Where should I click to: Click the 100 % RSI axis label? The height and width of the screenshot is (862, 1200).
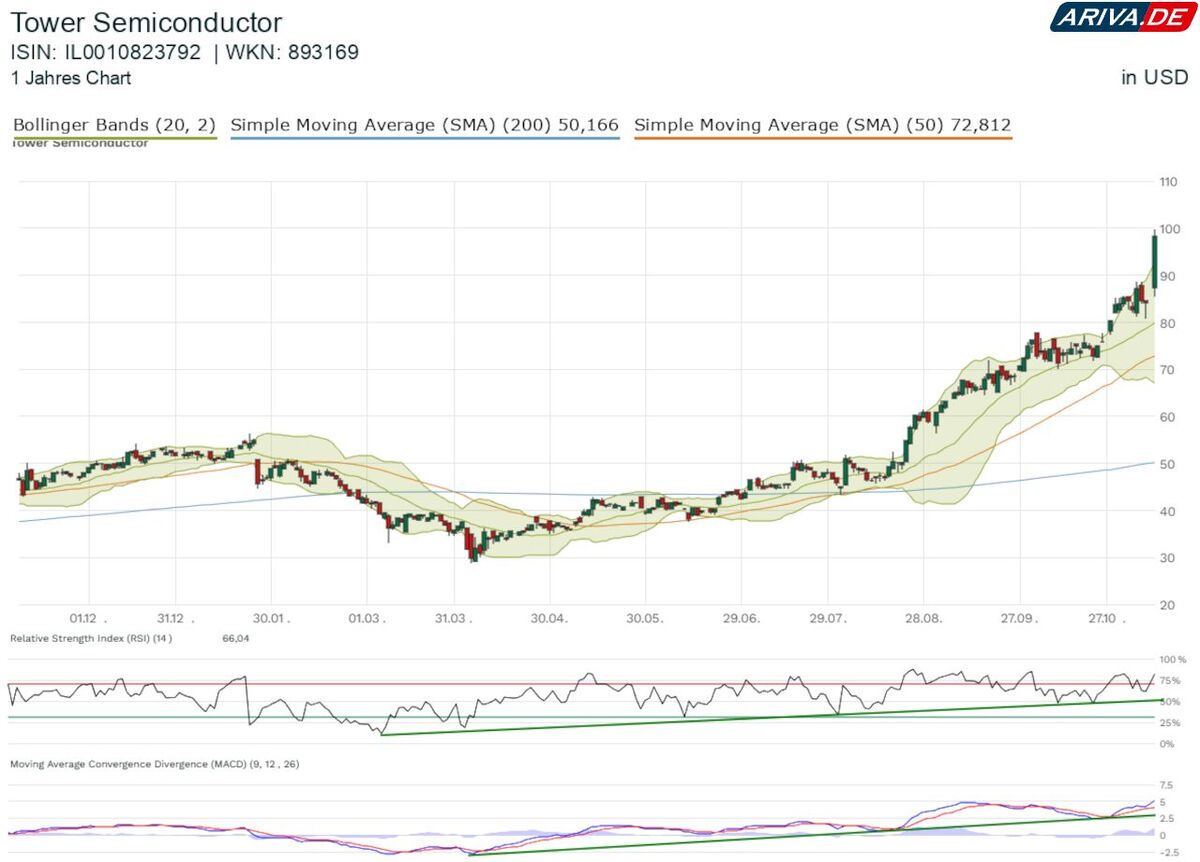coord(1174,661)
